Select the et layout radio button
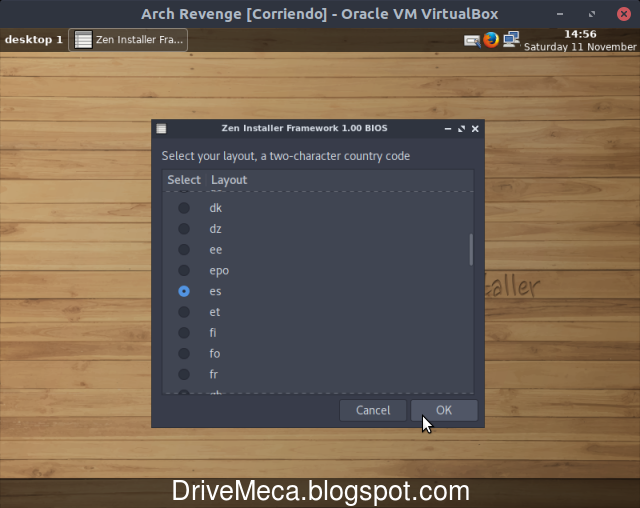Image resolution: width=640 pixels, height=508 pixels. 184,312
